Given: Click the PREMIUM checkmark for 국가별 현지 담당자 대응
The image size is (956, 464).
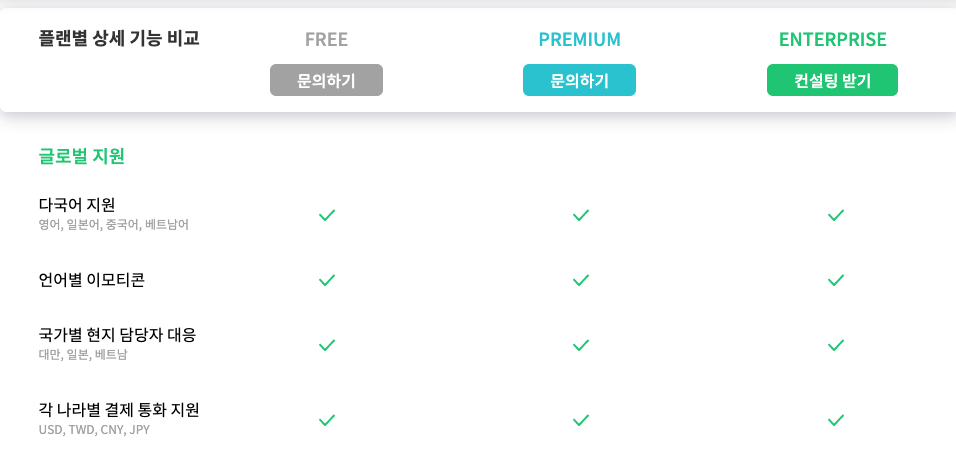Looking at the screenshot, I should [x=580, y=344].
